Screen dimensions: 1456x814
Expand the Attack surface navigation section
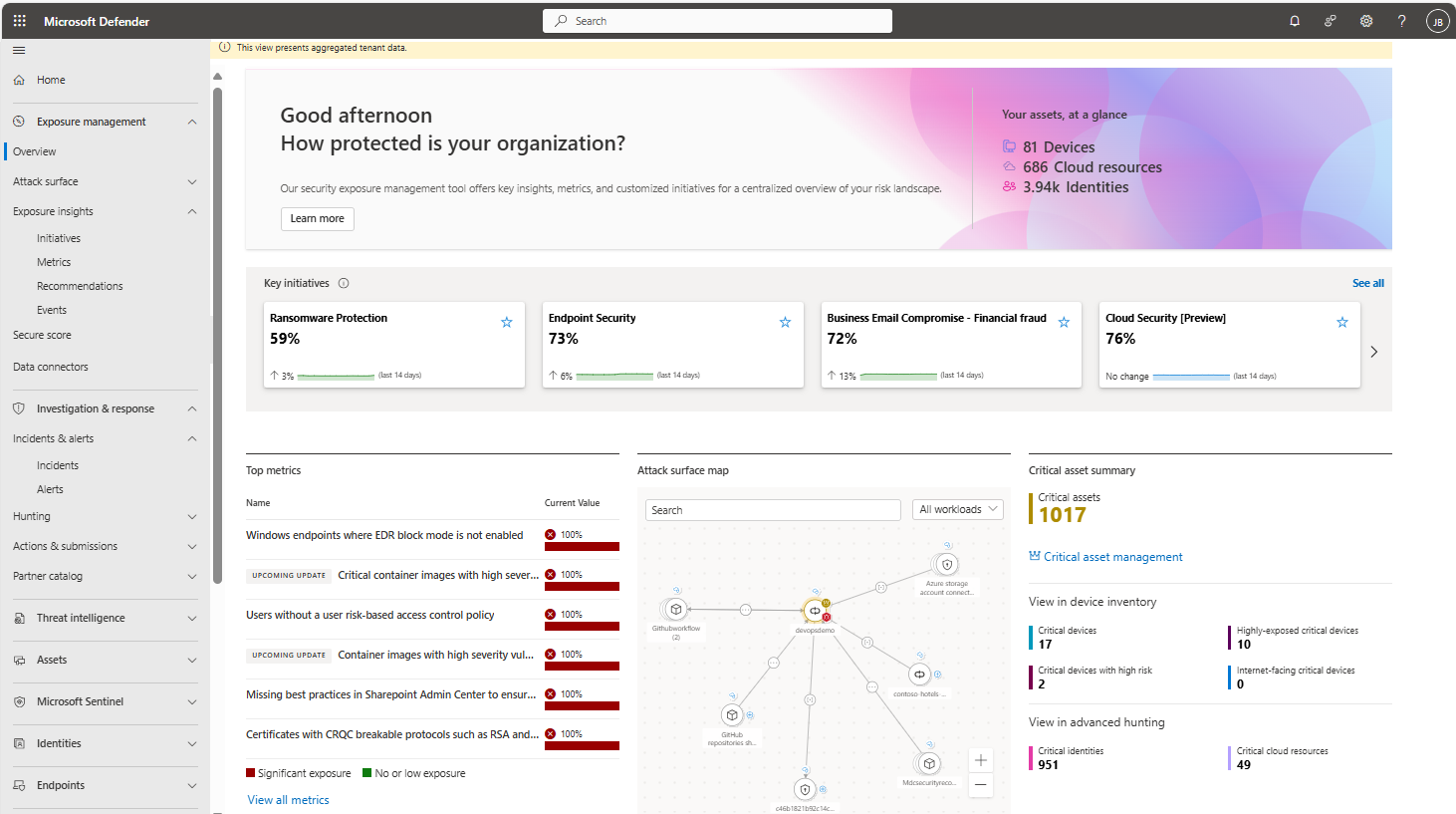[x=192, y=181]
